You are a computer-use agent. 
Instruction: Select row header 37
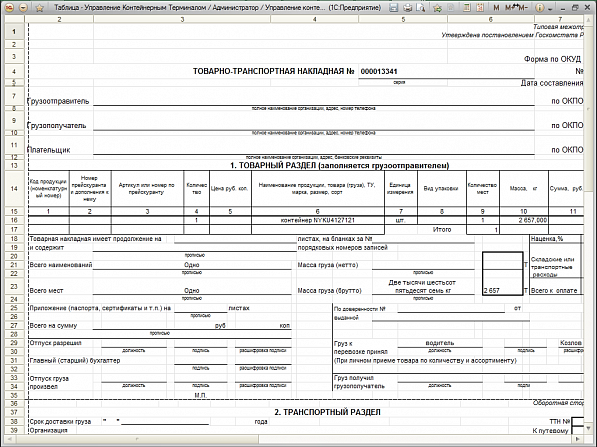point(14,412)
